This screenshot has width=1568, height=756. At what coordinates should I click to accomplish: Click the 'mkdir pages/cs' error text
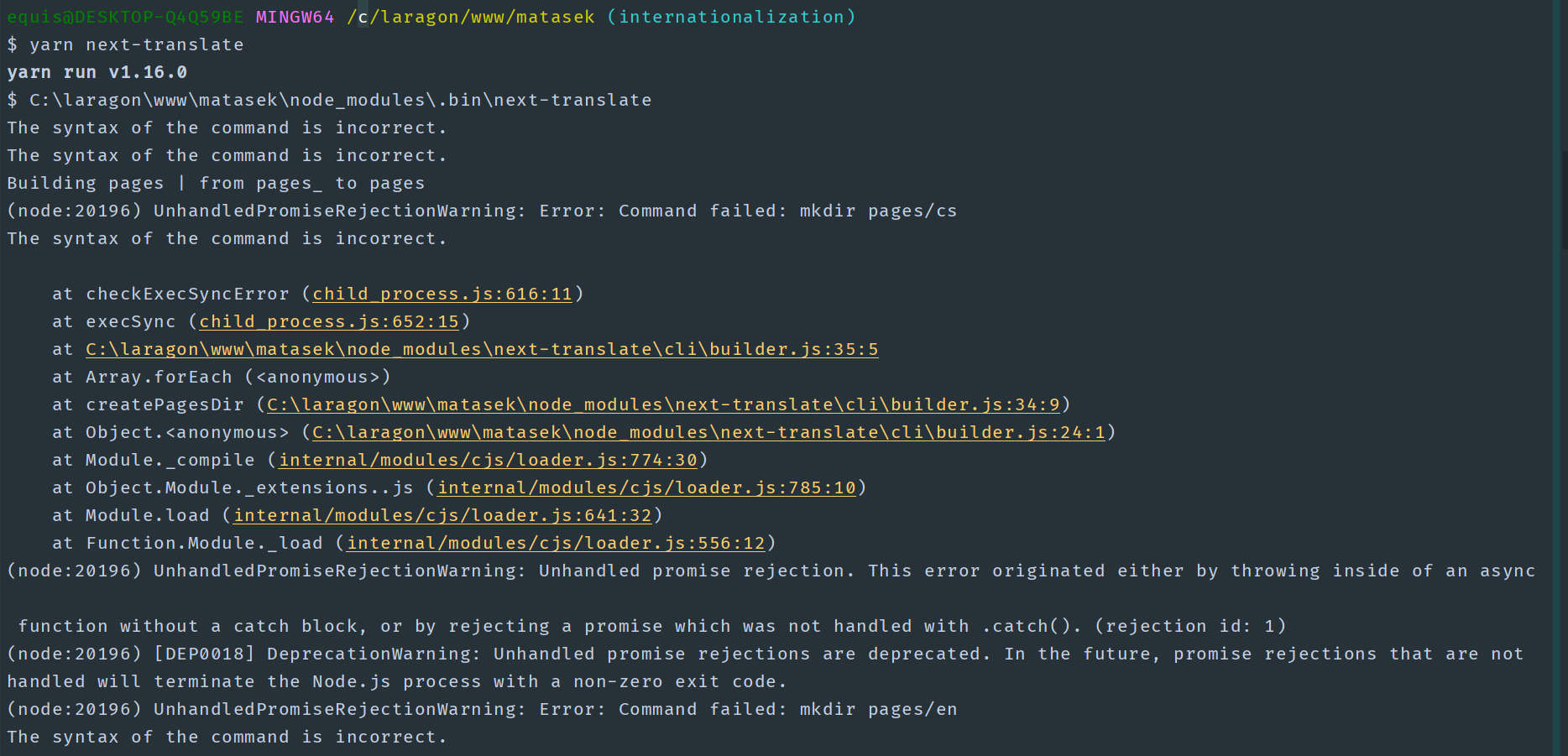tap(878, 211)
